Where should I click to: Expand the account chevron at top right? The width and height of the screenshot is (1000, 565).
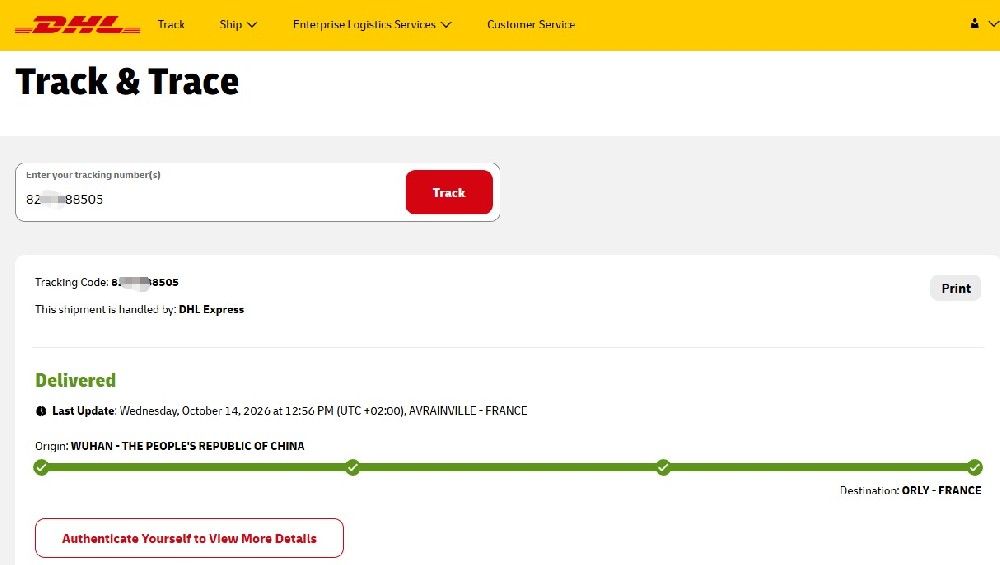tap(994, 24)
